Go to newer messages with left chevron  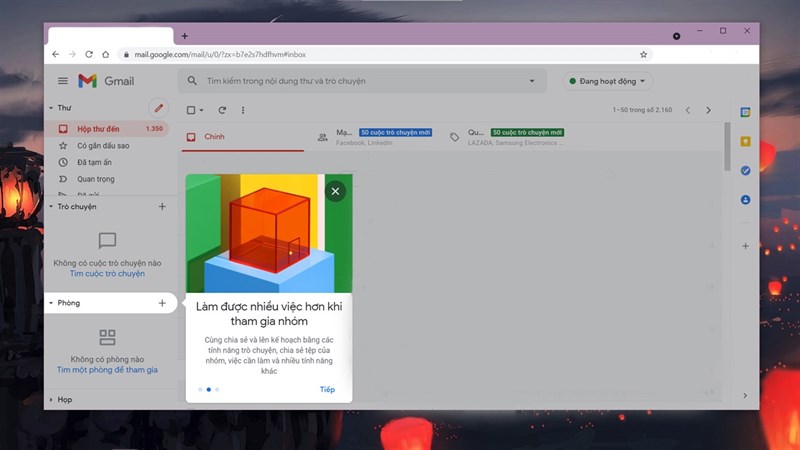(x=688, y=110)
